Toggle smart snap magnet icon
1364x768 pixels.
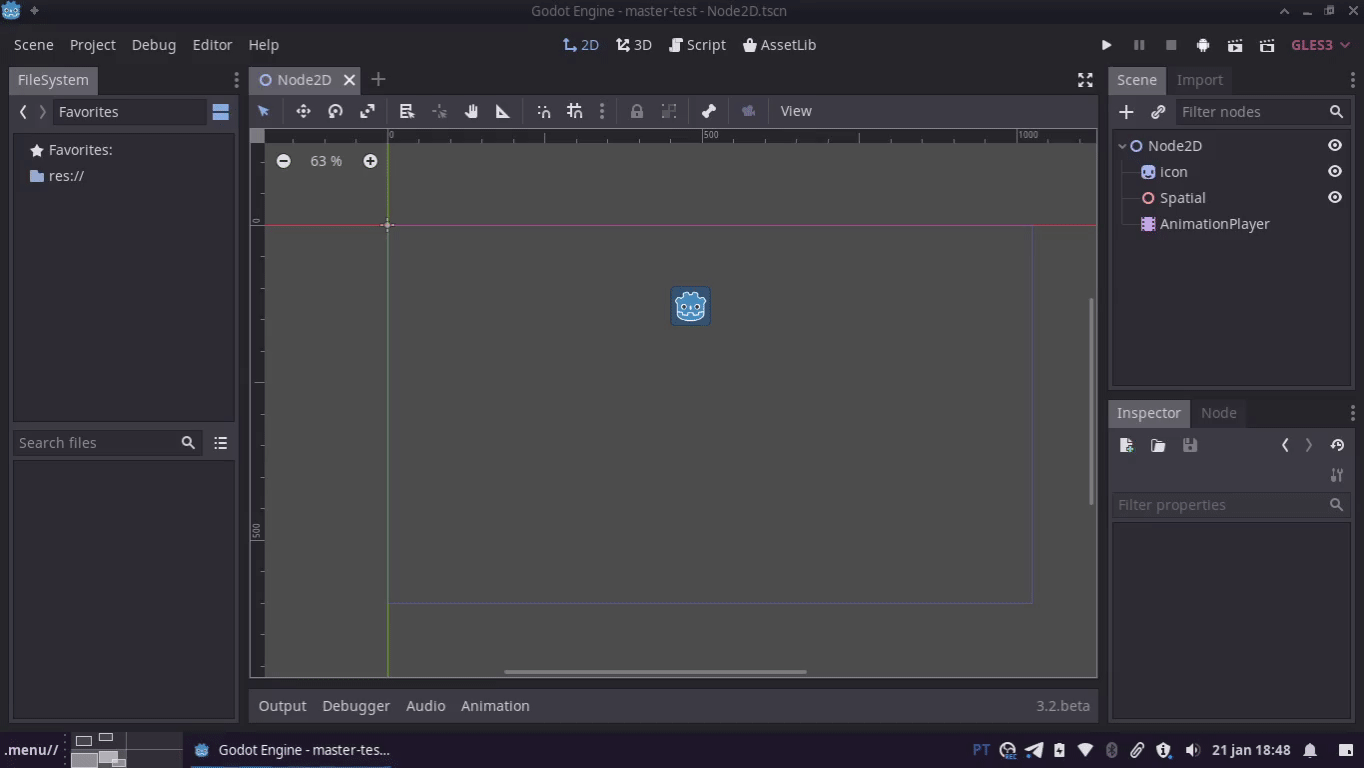click(x=543, y=111)
